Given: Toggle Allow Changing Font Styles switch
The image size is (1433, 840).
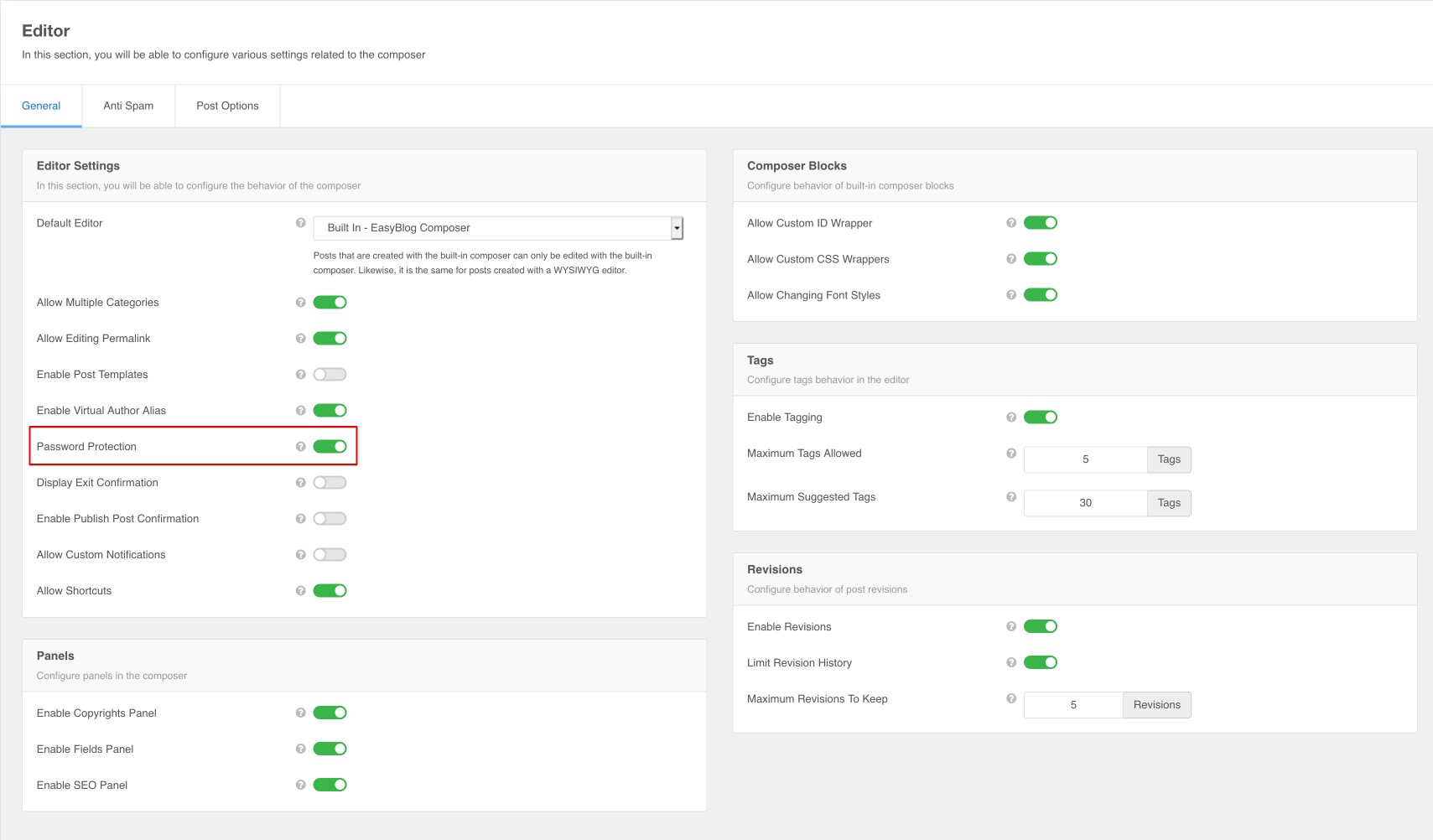Looking at the screenshot, I should pyautogui.click(x=1041, y=295).
